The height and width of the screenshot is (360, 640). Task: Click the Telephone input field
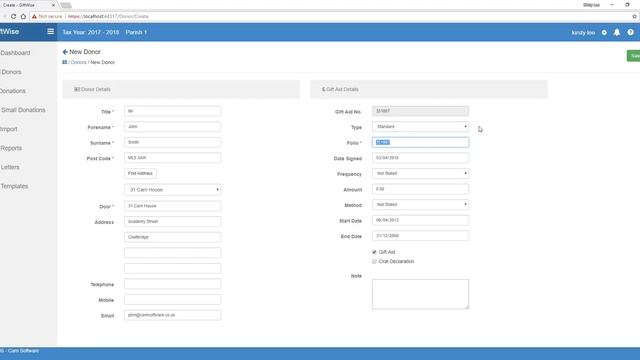click(x=173, y=284)
